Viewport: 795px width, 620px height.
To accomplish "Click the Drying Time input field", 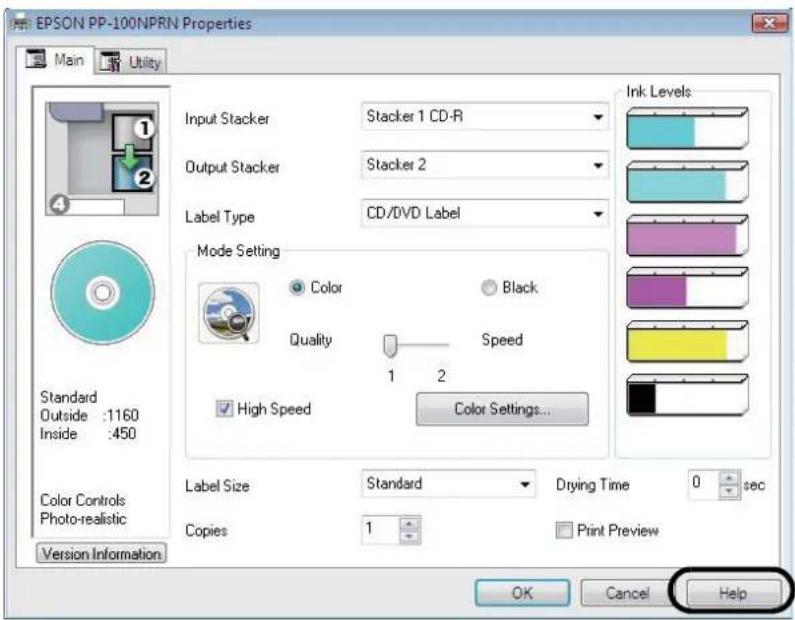I will point(704,484).
